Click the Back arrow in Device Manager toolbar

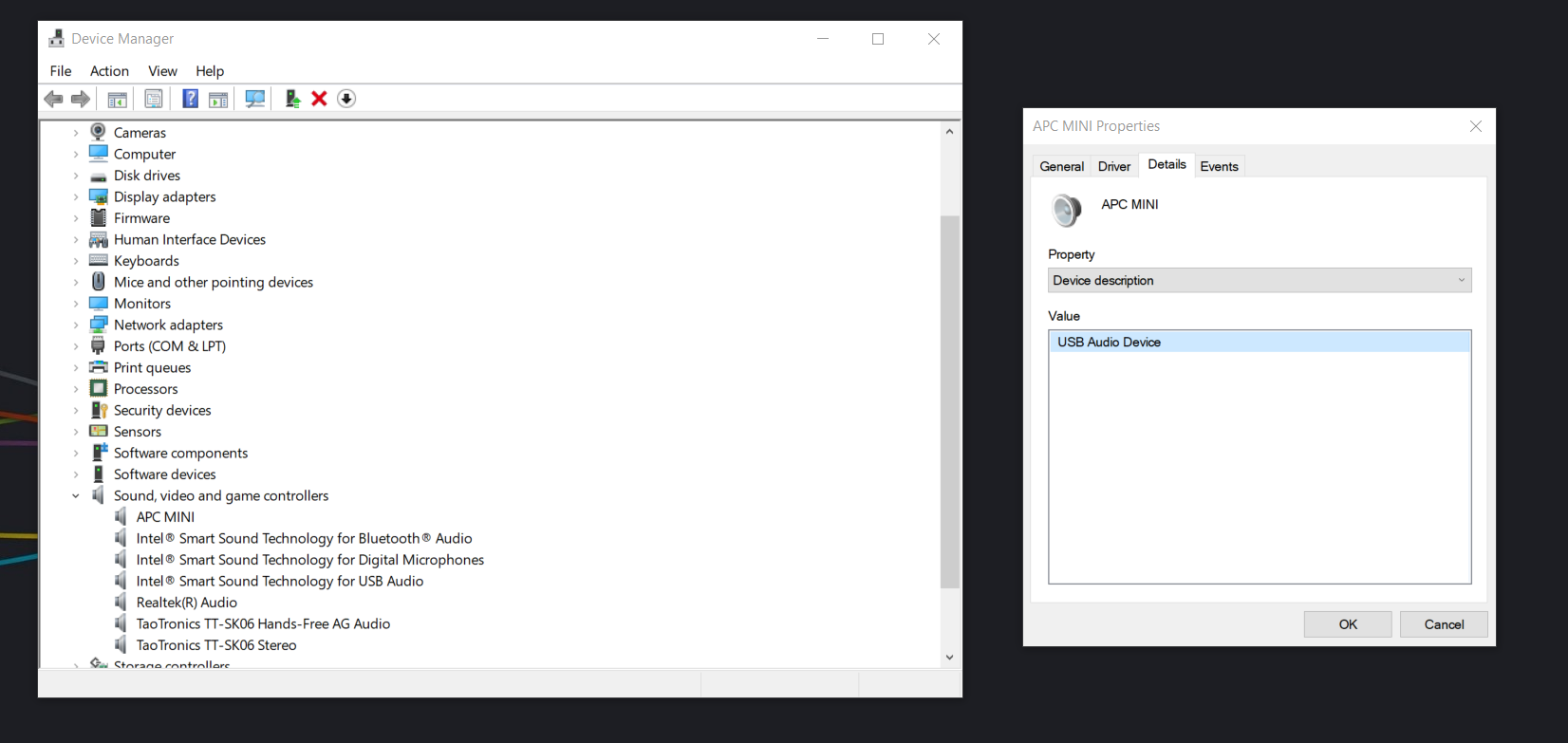pos(53,99)
